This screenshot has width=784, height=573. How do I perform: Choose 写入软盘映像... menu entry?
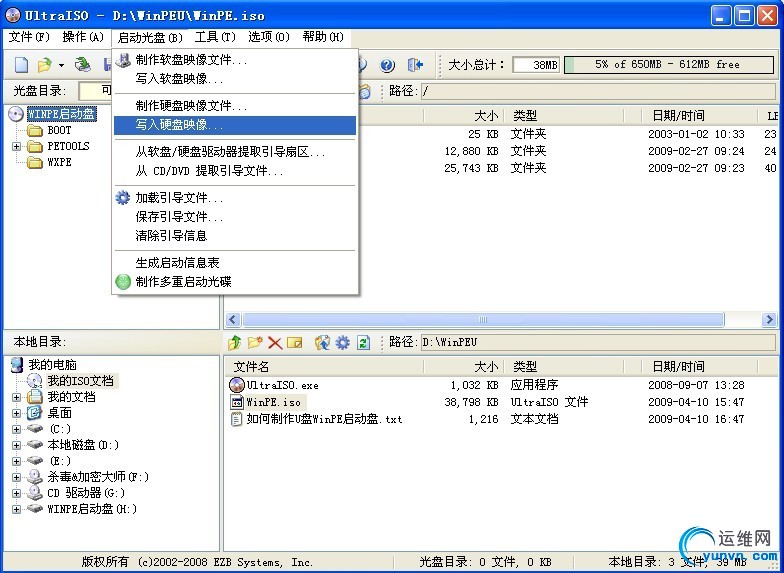(x=235, y=79)
